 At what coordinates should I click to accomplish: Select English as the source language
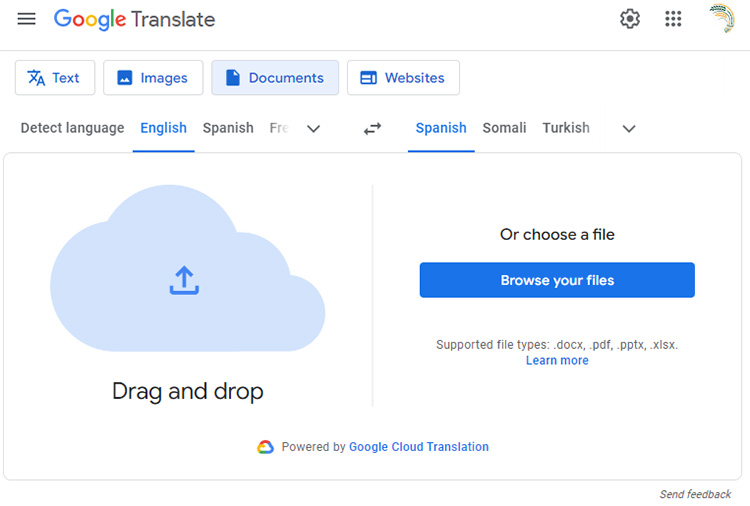tap(164, 128)
